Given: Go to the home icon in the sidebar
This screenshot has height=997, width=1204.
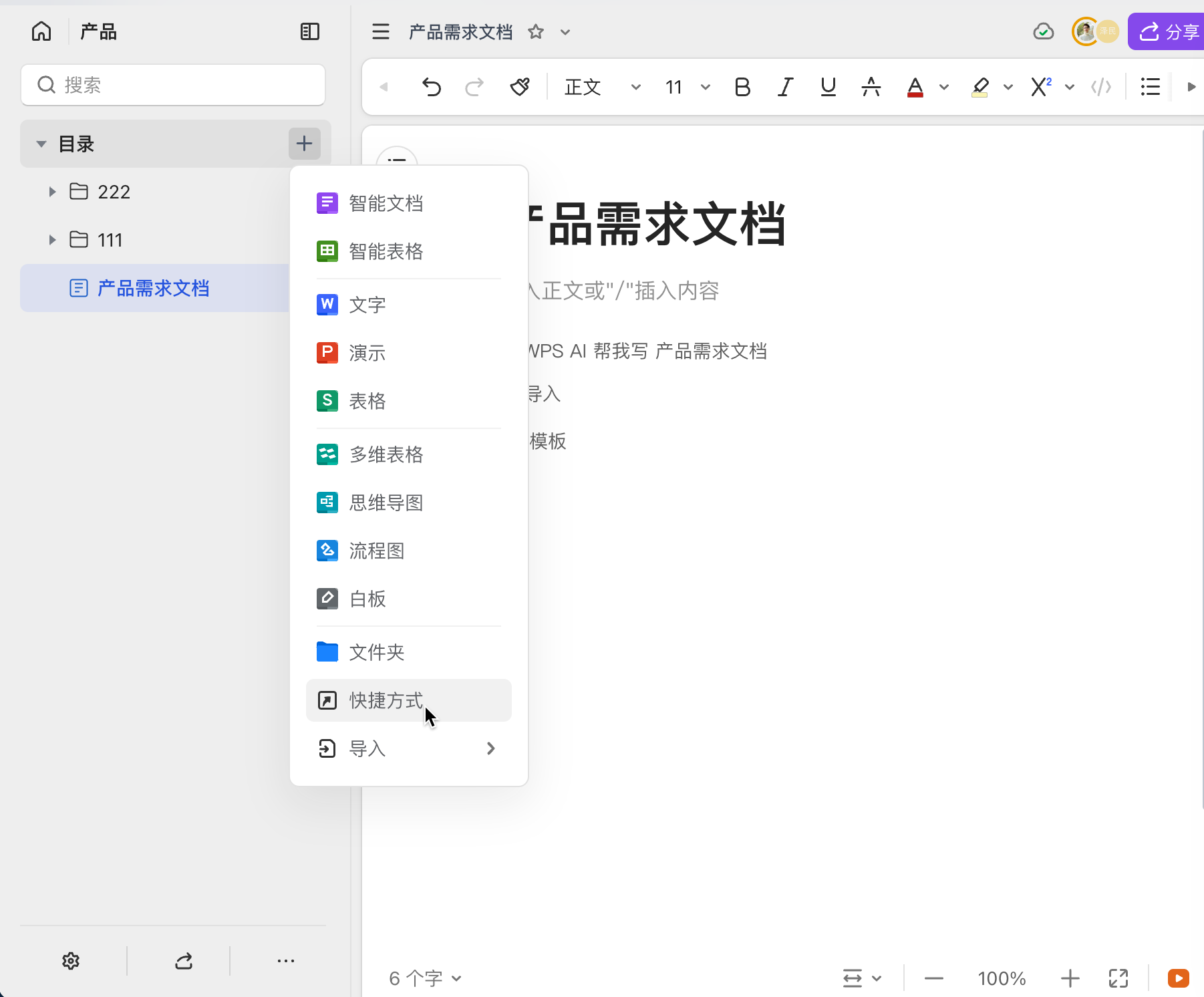Looking at the screenshot, I should pos(41,31).
